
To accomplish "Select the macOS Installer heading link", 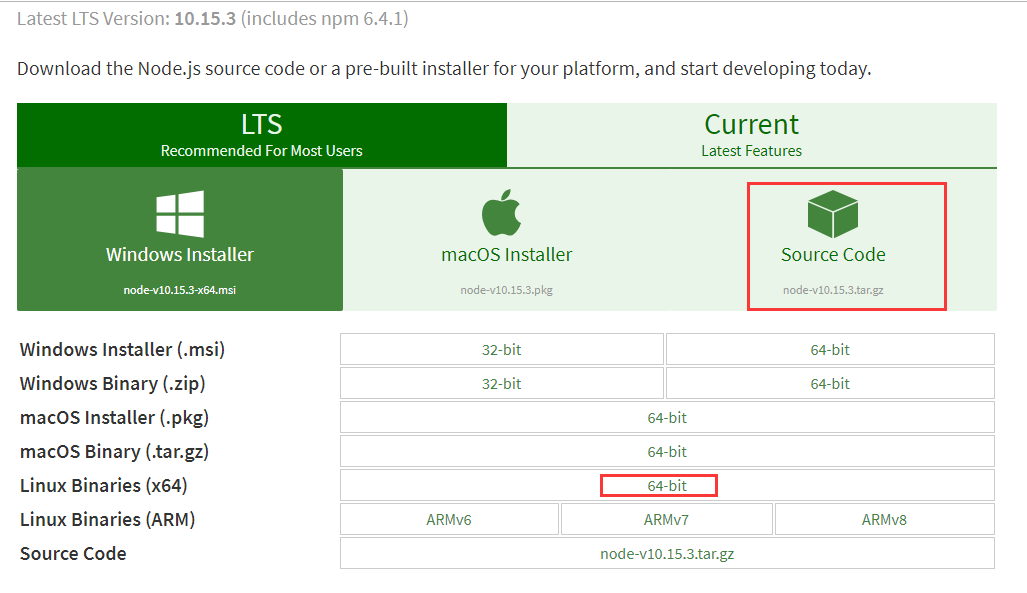I will tap(506, 254).
